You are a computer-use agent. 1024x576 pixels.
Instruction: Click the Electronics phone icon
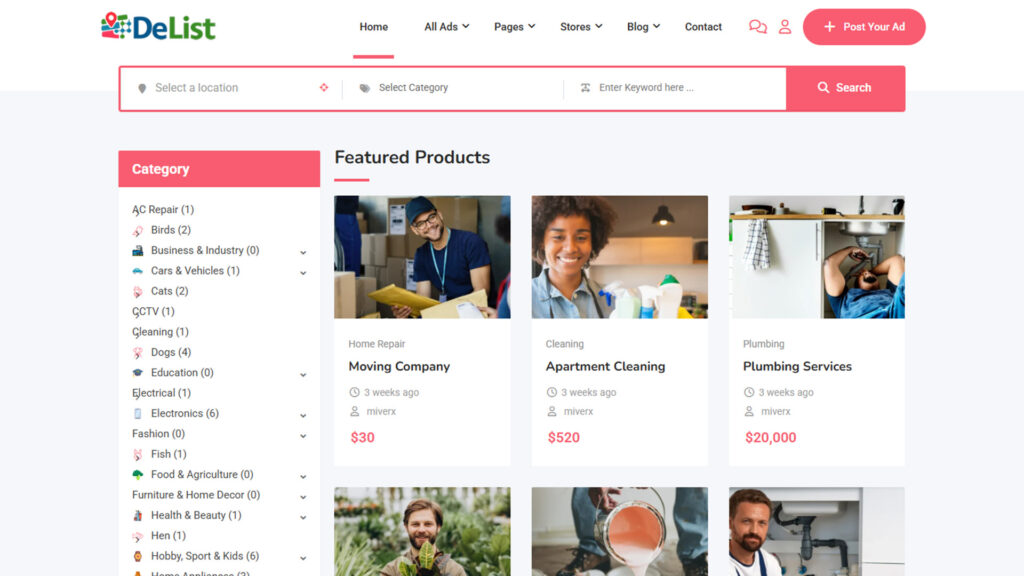[138, 413]
